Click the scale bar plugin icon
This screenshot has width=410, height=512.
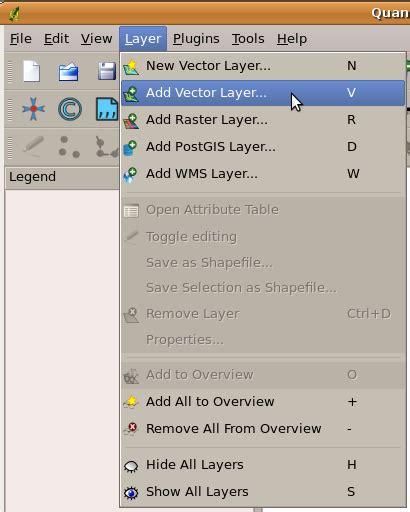point(107,109)
